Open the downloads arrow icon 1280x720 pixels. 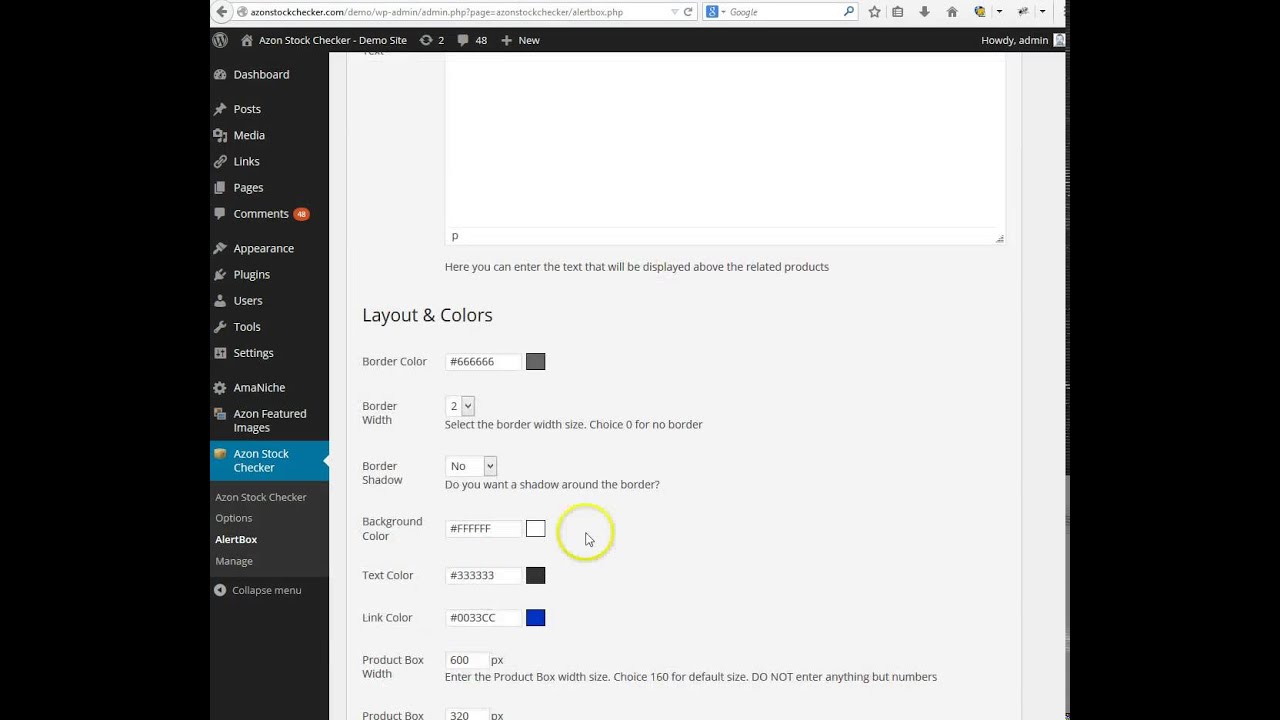[x=924, y=12]
